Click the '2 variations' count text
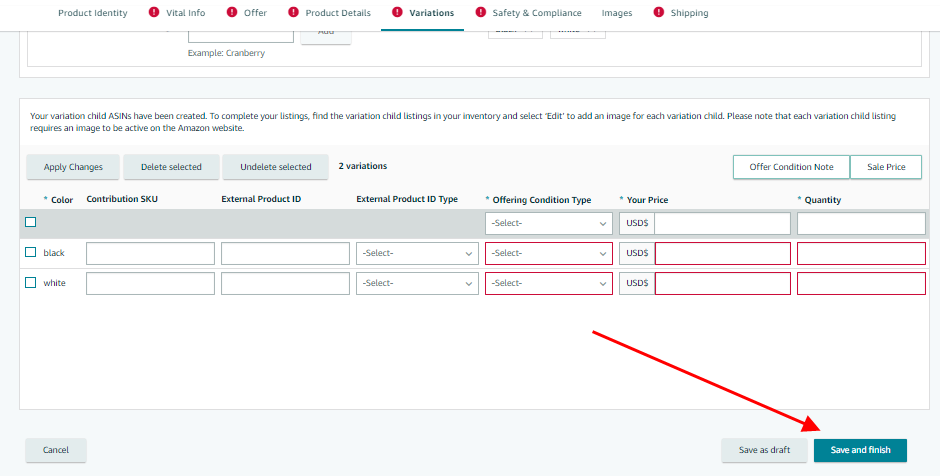 coord(363,166)
